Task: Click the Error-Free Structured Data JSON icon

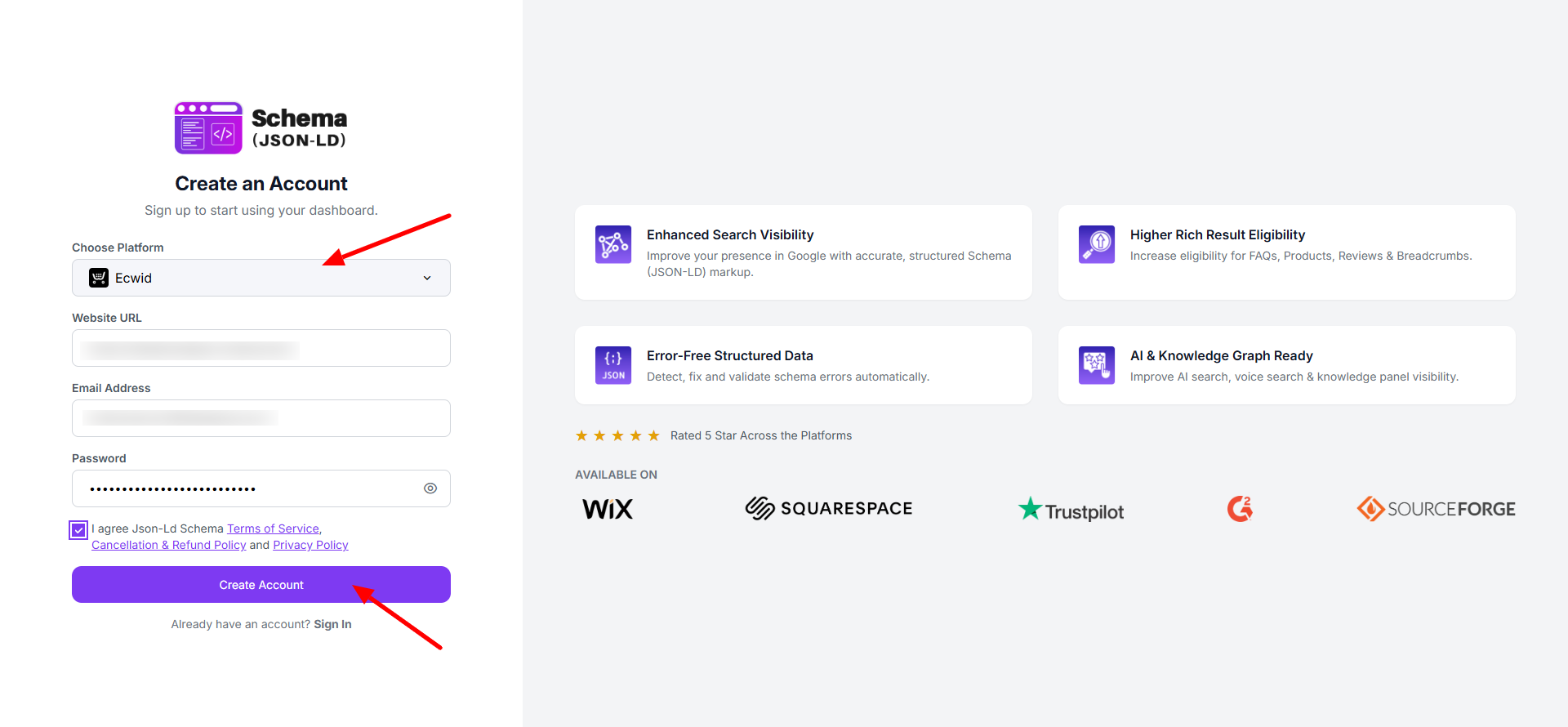Action: [x=612, y=365]
